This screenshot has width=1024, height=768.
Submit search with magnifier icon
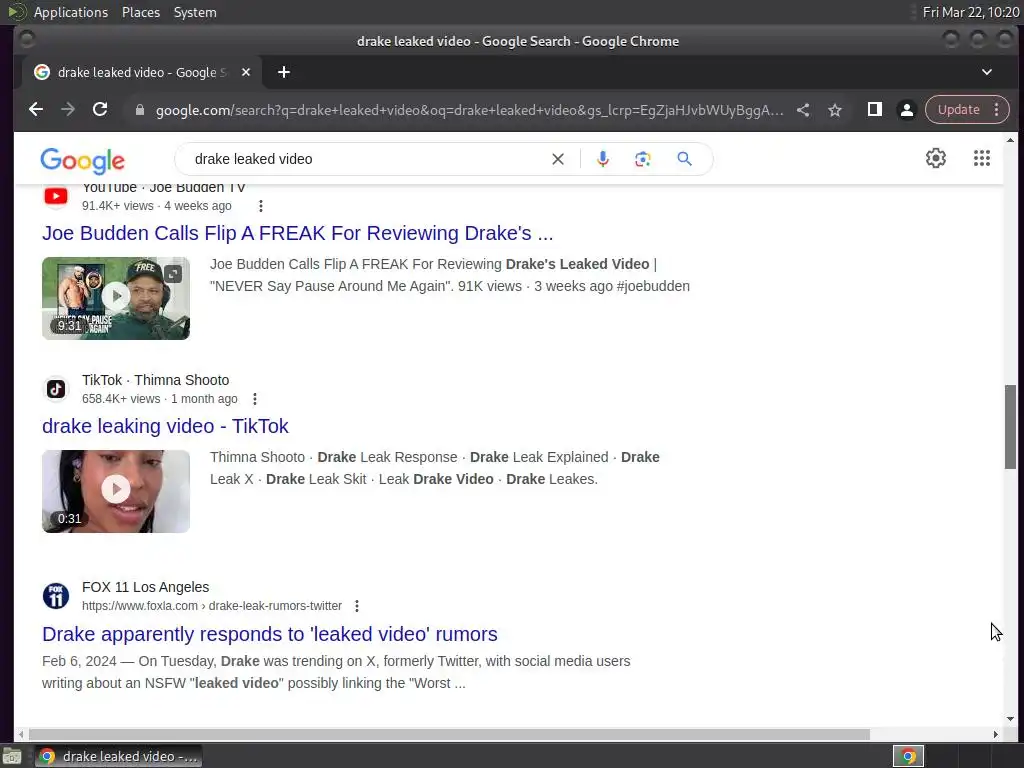tap(684, 159)
